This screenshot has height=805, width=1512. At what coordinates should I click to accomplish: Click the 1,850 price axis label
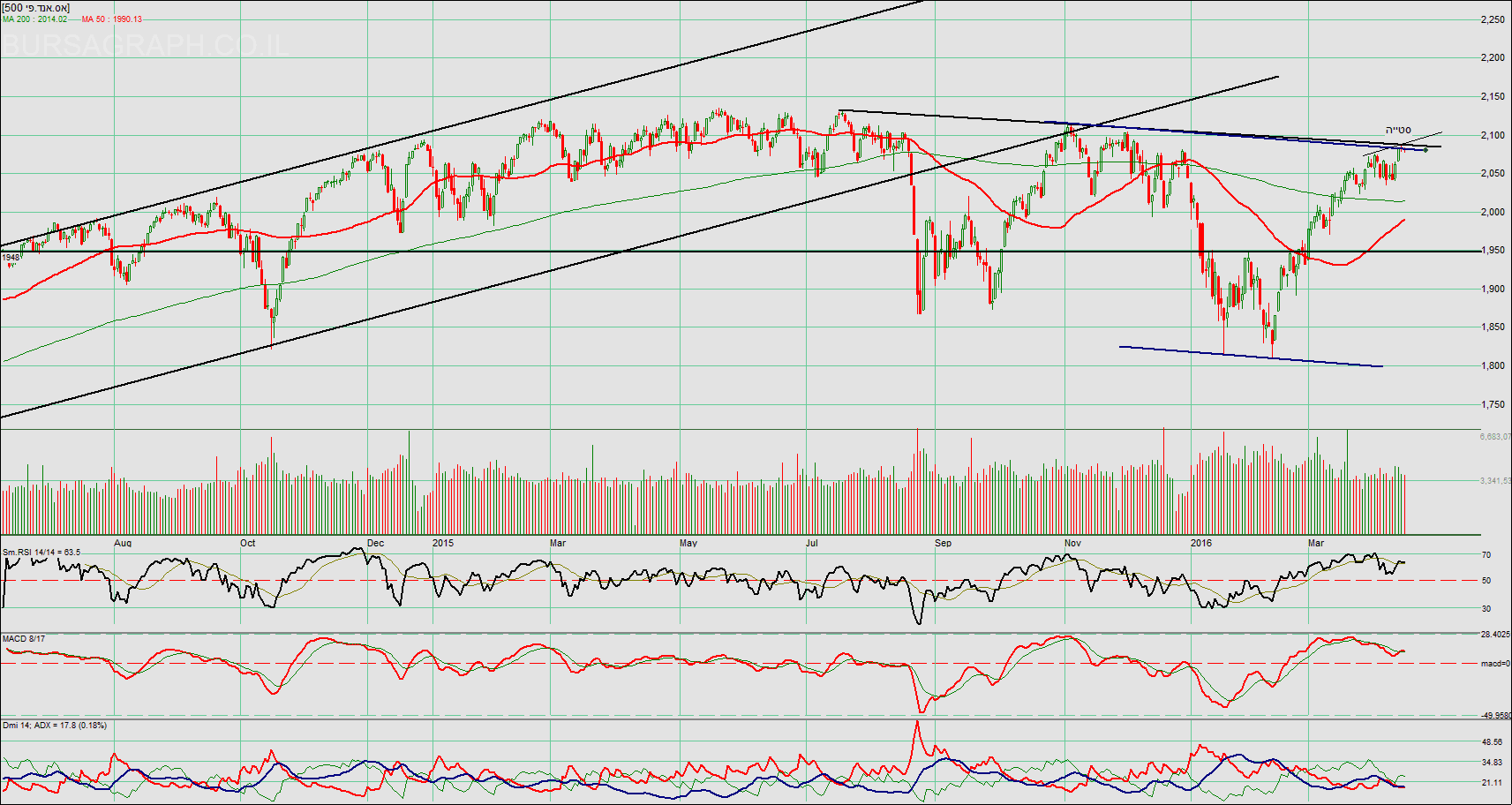click(1493, 327)
